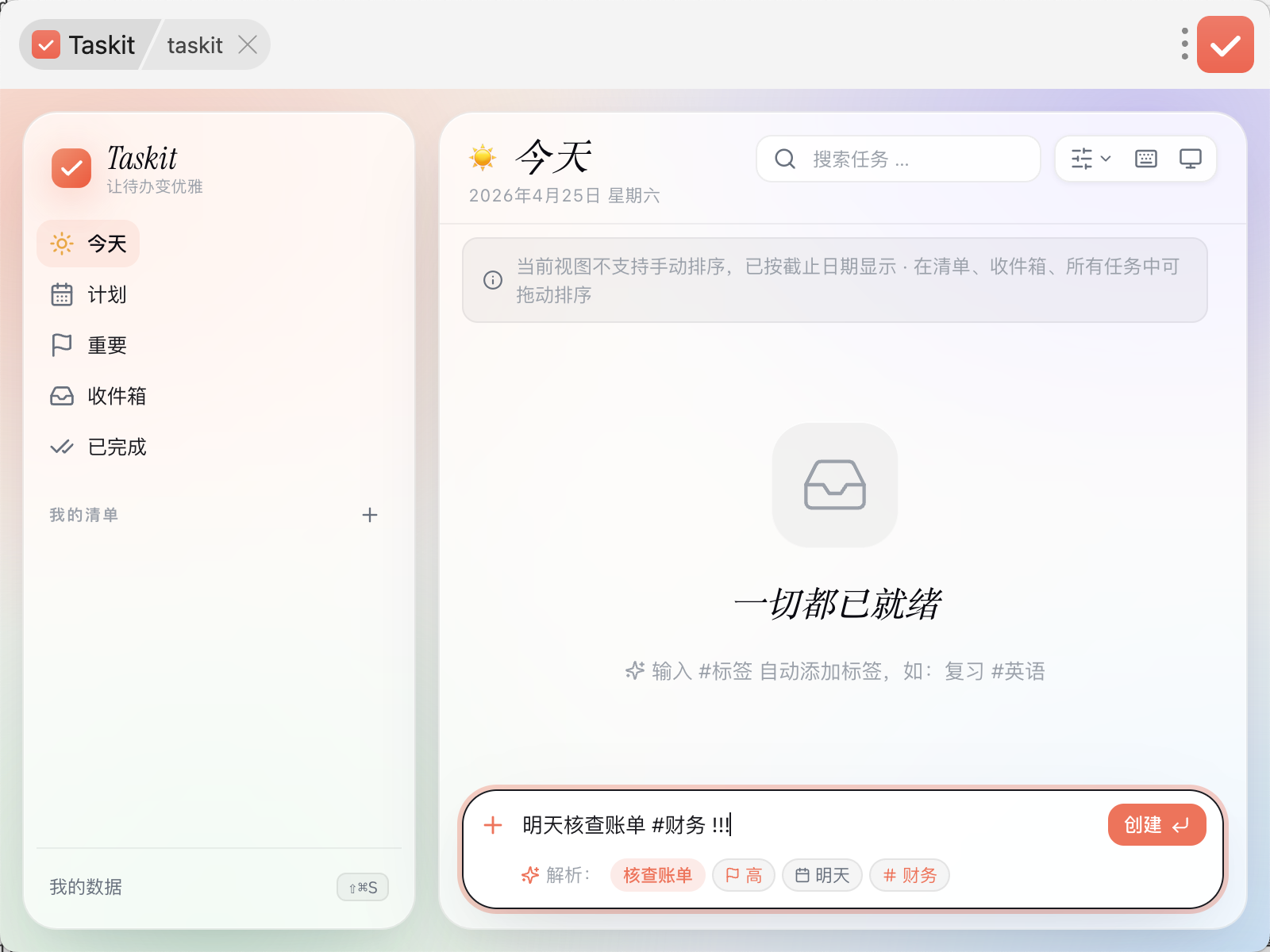Open the view options sliders dropdown
Image resolution: width=1270 pixels, height=952 pixels.
coord(1091,159)
